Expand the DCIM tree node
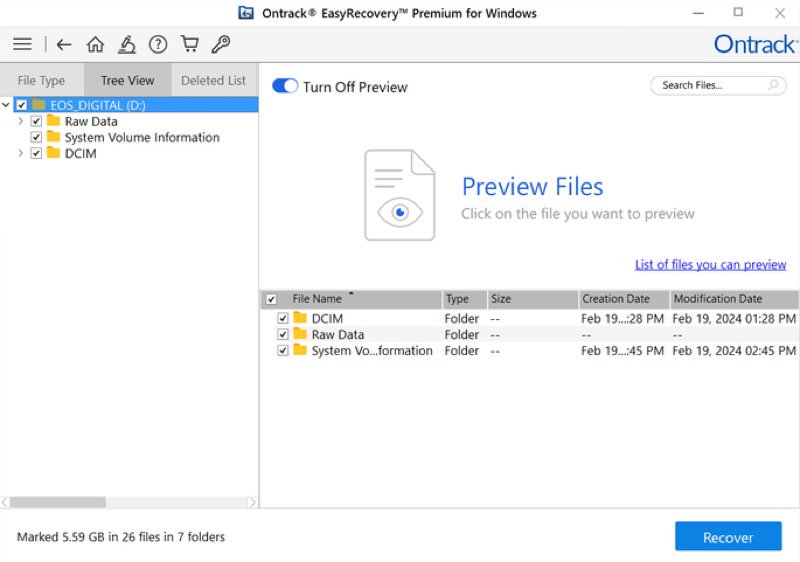Viewport: 800px width, 562px height. 20,153
